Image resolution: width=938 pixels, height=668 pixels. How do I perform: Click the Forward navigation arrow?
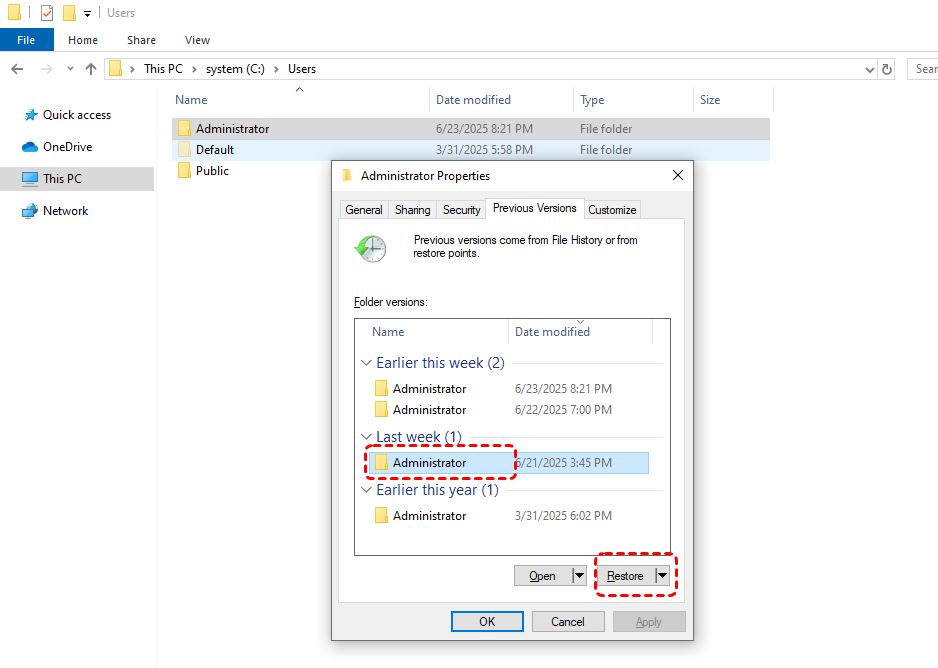[x=46, y=69]
